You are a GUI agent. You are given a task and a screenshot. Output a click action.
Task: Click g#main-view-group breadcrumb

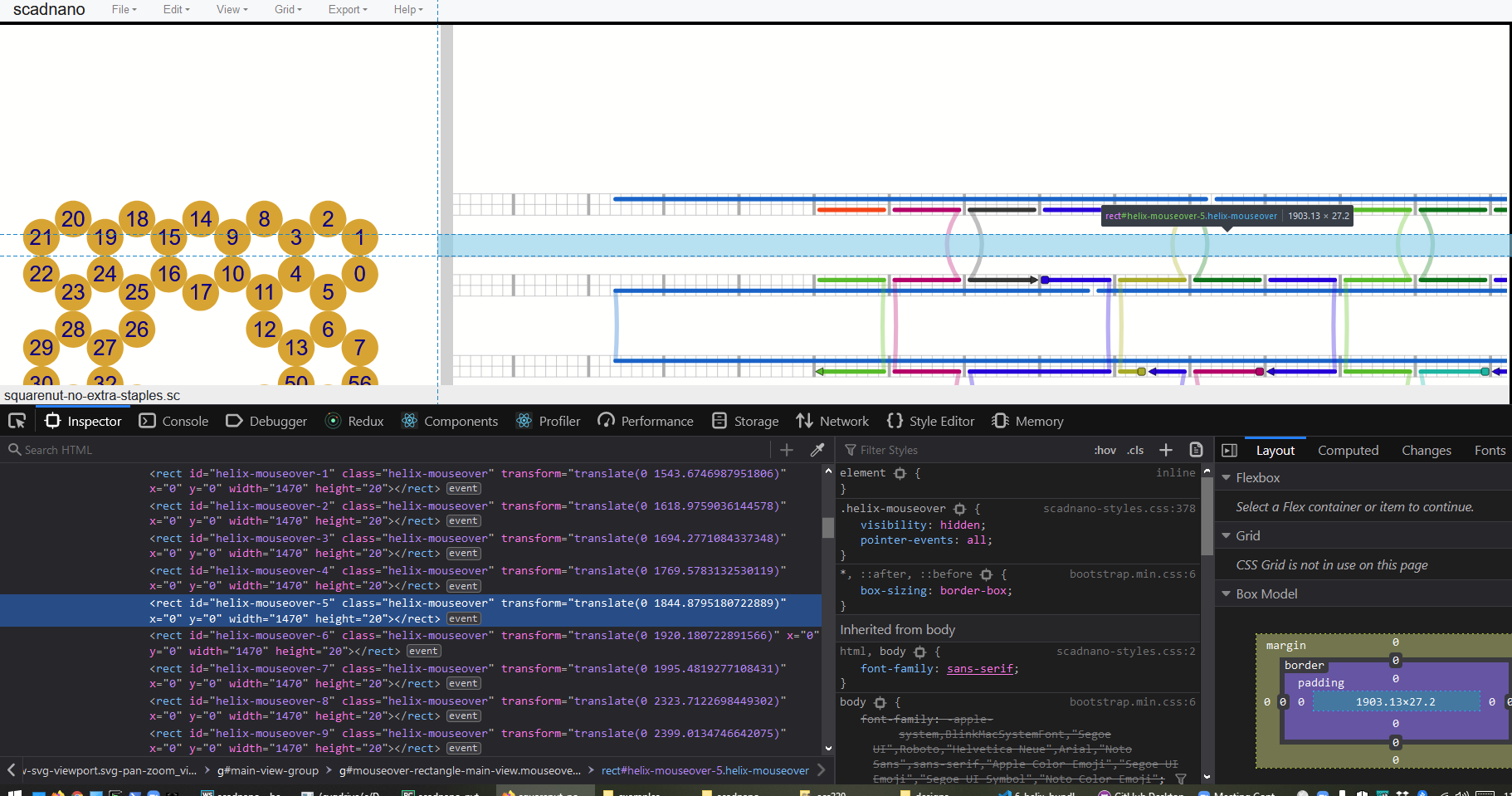click(267, 770)
